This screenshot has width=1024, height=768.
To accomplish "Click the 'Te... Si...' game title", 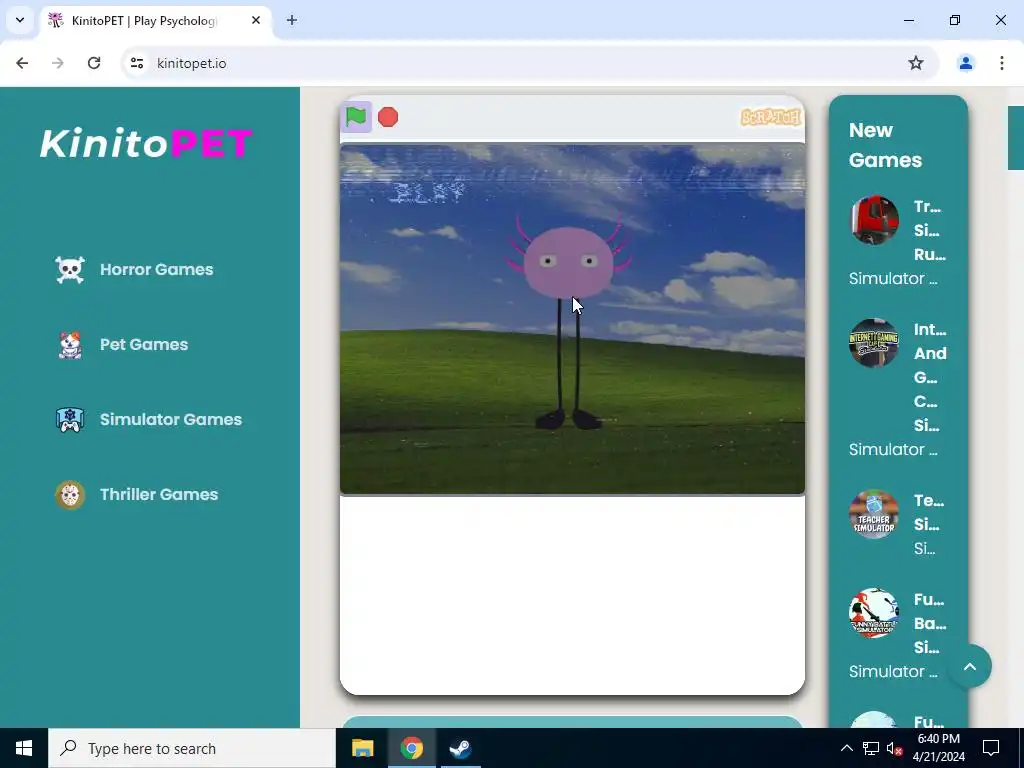I will pos(929,513).
